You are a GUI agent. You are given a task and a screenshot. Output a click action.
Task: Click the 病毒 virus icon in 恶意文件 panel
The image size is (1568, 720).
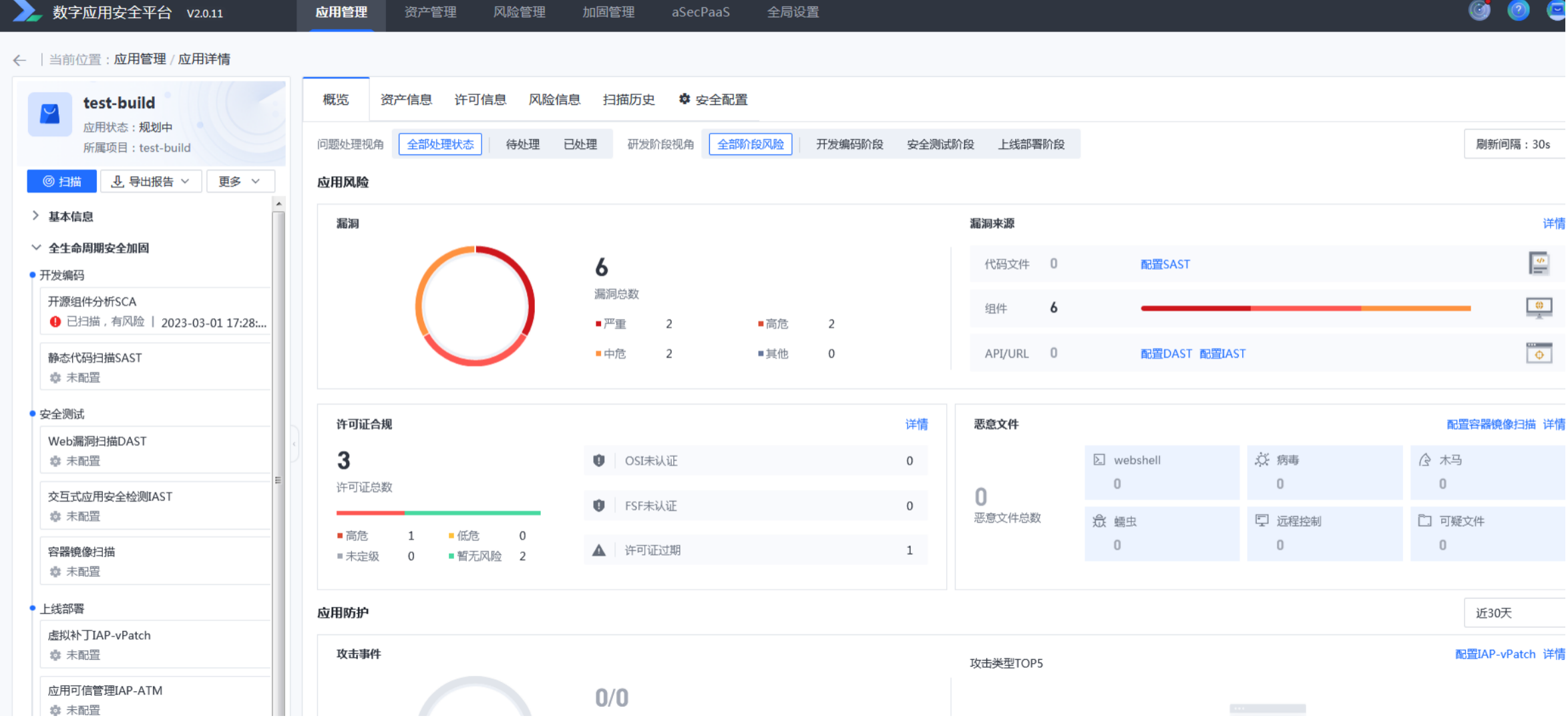coord(1262,460)
